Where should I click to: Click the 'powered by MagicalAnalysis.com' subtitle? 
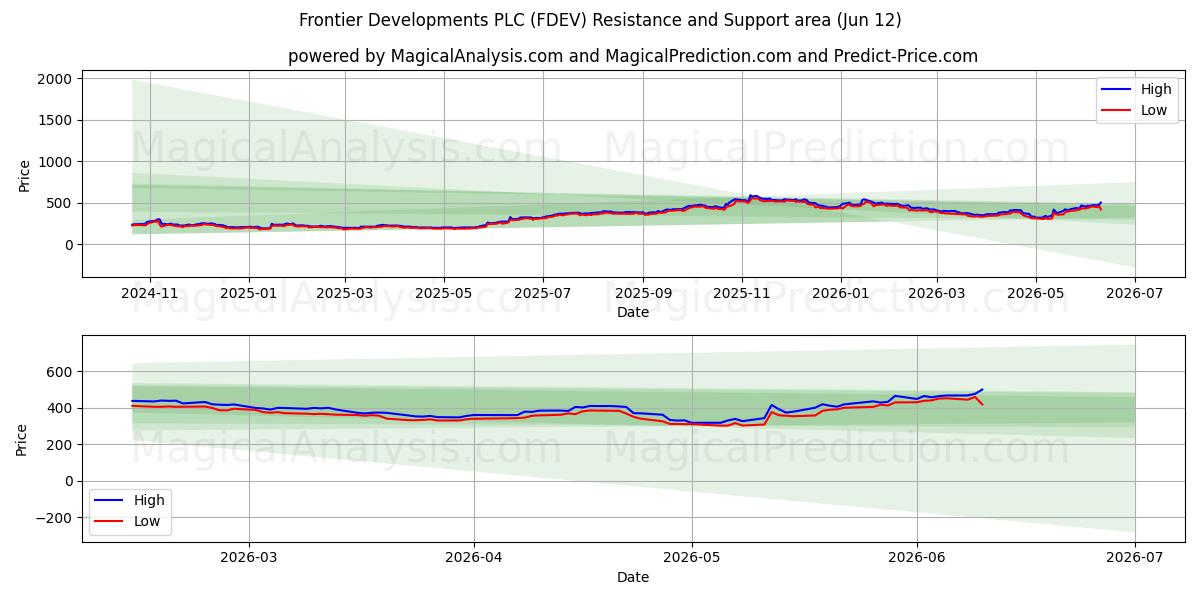pyautogui.click(x=633, y=56)
